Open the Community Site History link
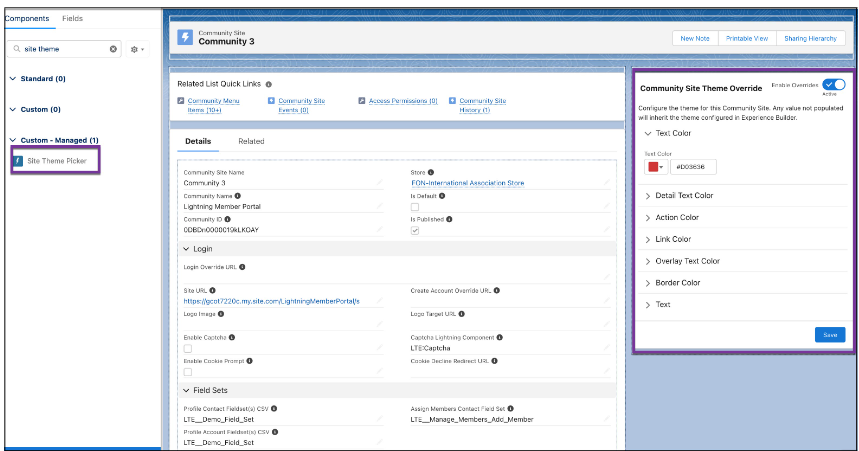The width and height of the screenshot is (859, 451). coord(483,105)
